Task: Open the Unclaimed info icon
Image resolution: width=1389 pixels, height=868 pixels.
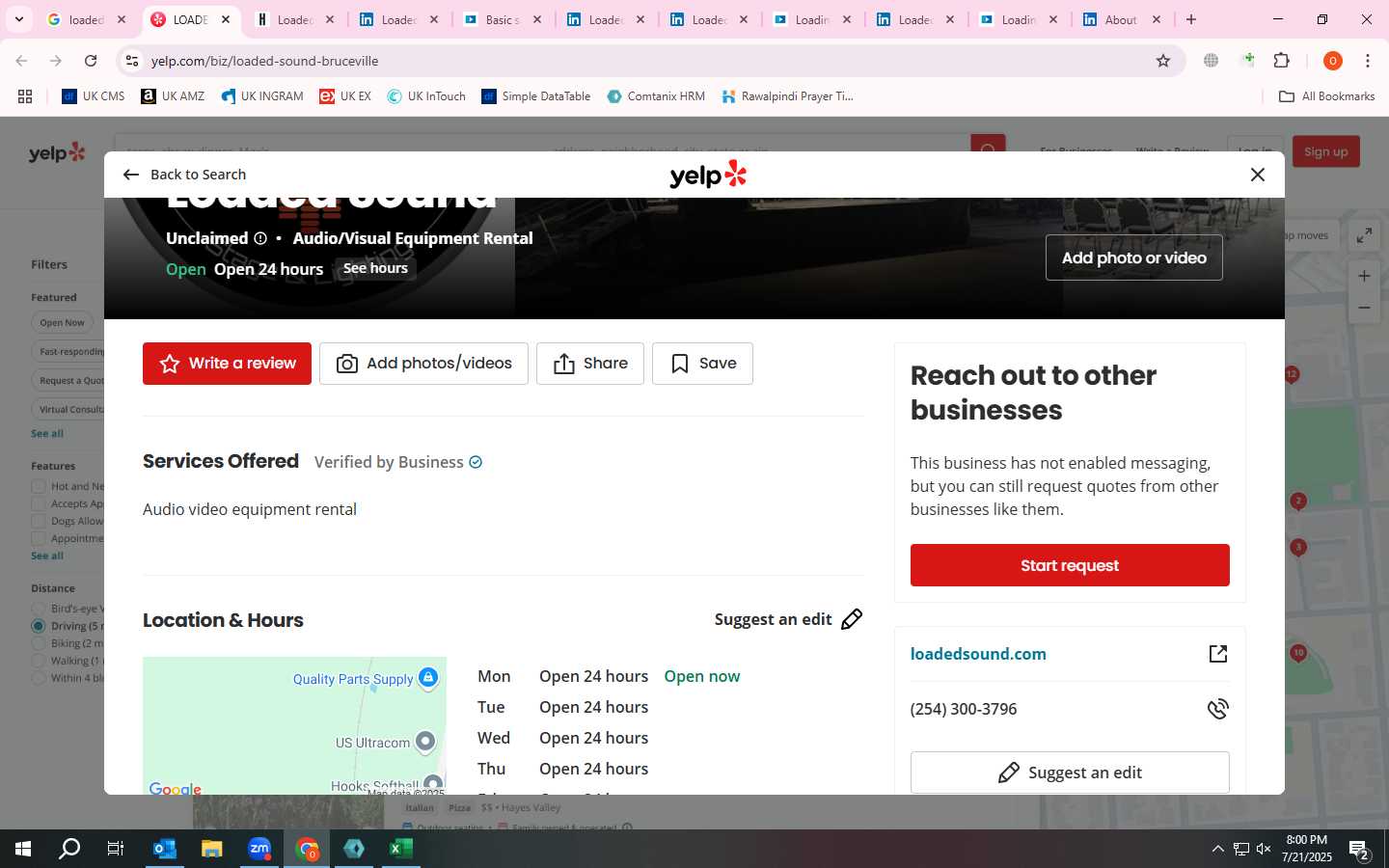Action: click(x=260, y=238)
